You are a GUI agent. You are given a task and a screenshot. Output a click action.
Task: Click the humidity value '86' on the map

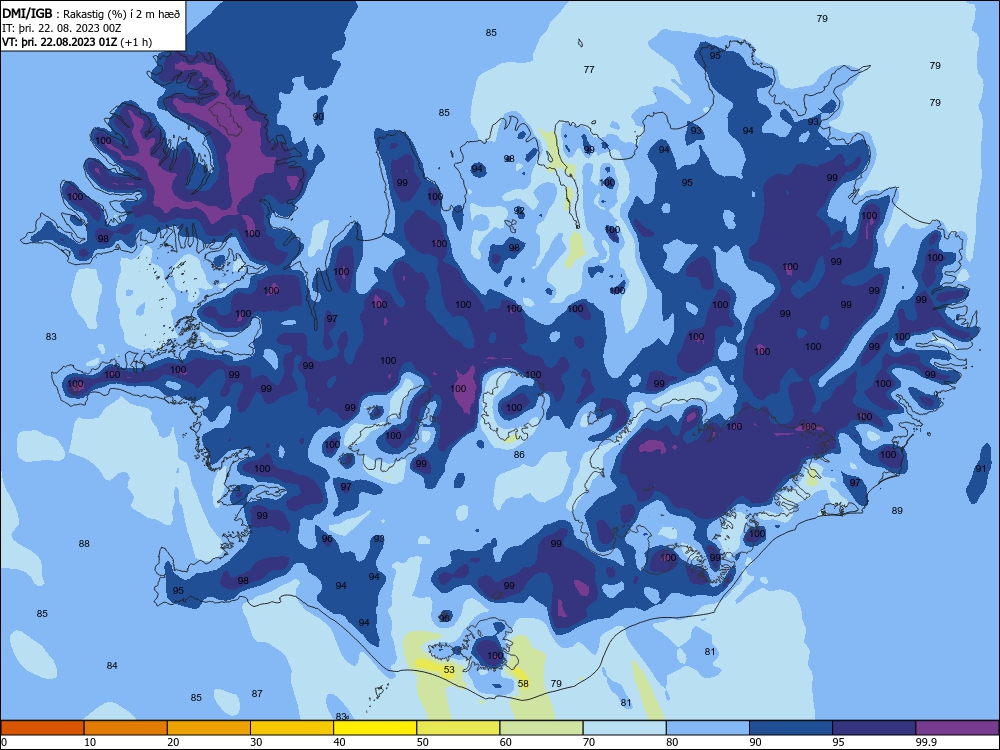point(519,455)
